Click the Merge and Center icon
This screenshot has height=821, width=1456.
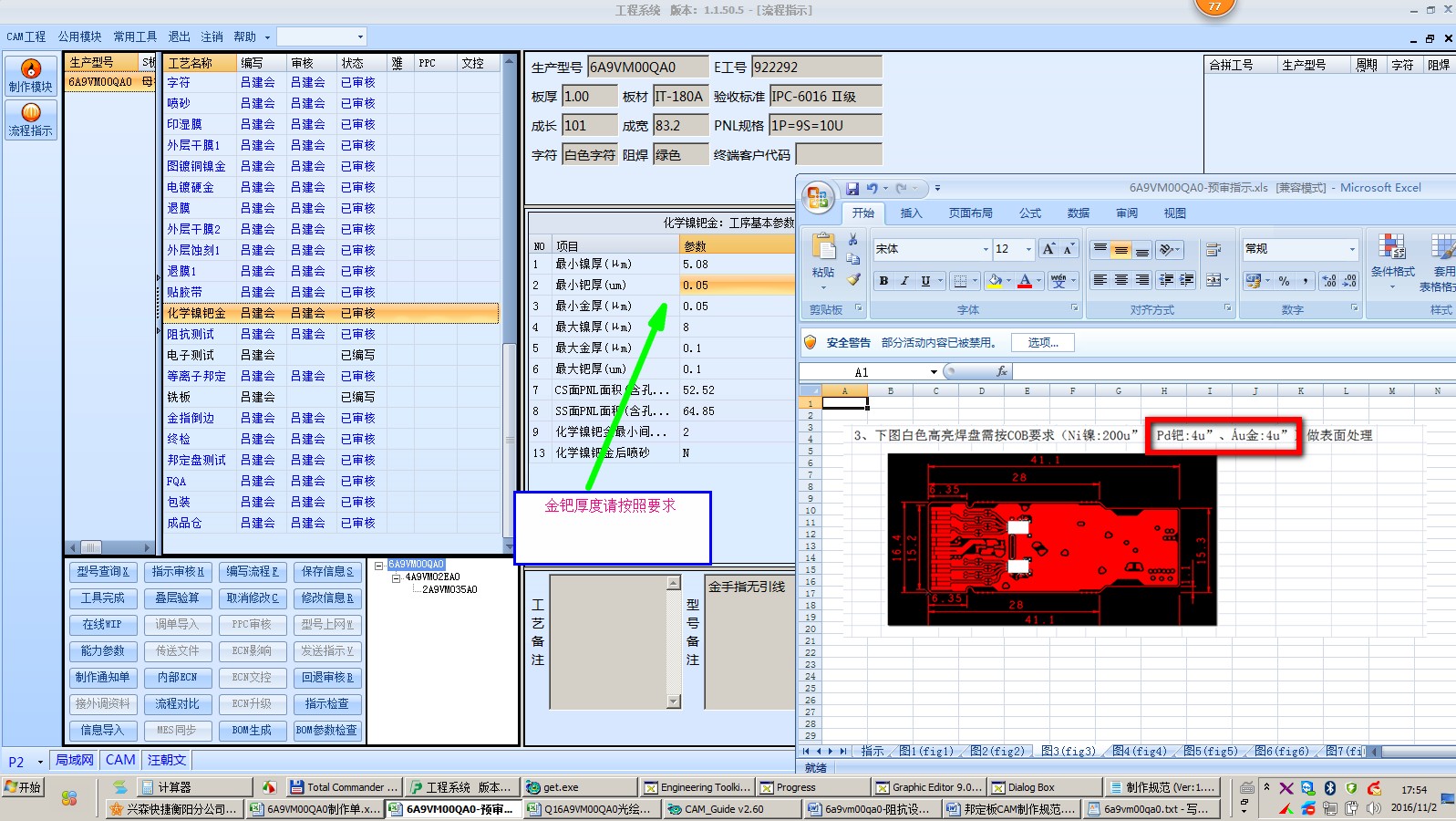[x=1213, y=280]
